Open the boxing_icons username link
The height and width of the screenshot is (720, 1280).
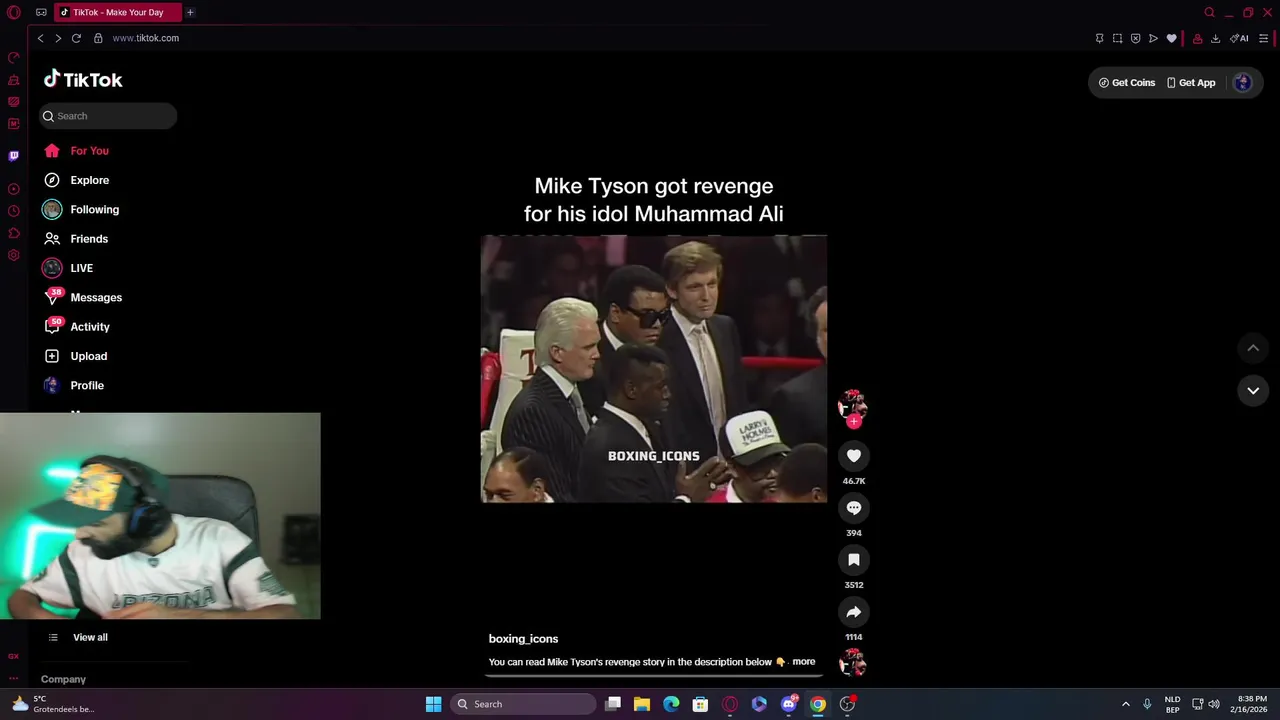pyautogui.click(x=523, y=639)
